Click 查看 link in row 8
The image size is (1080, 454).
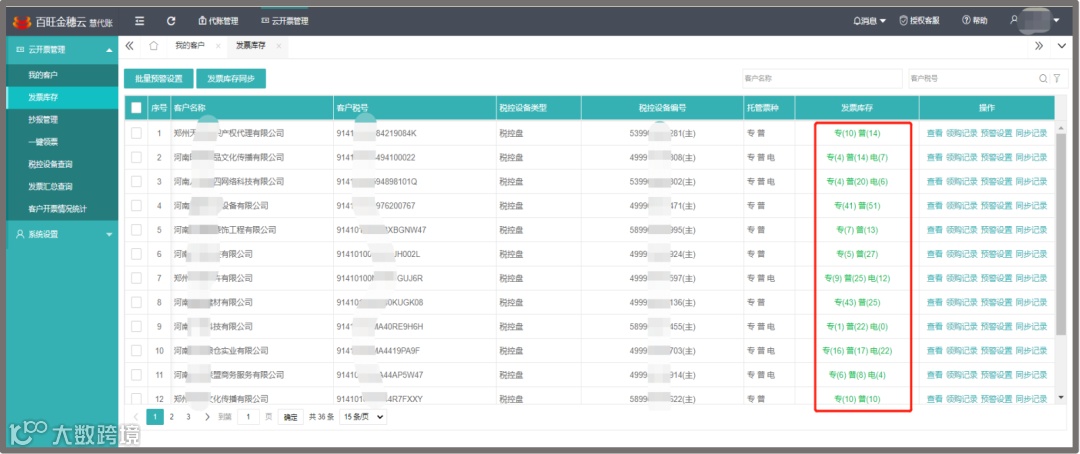click(935, 302)
